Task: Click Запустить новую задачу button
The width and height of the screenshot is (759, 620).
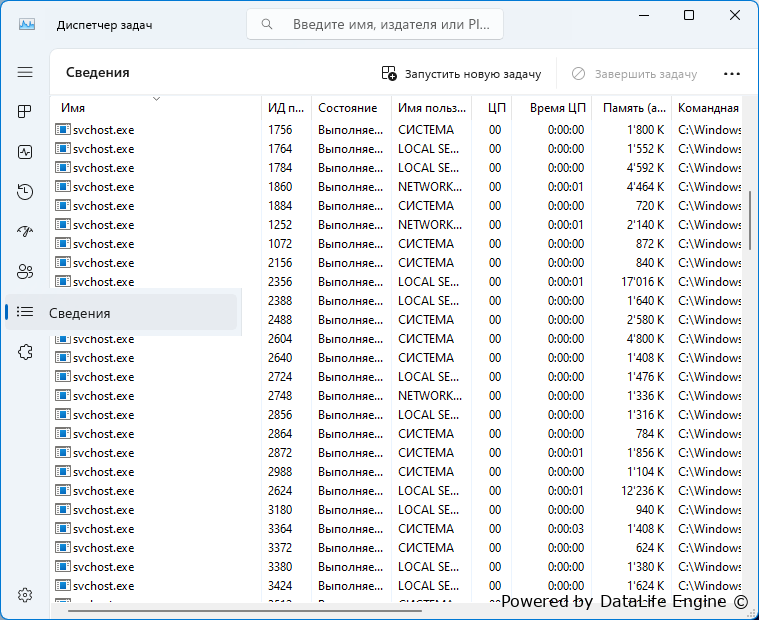Action: pos(461,74)
